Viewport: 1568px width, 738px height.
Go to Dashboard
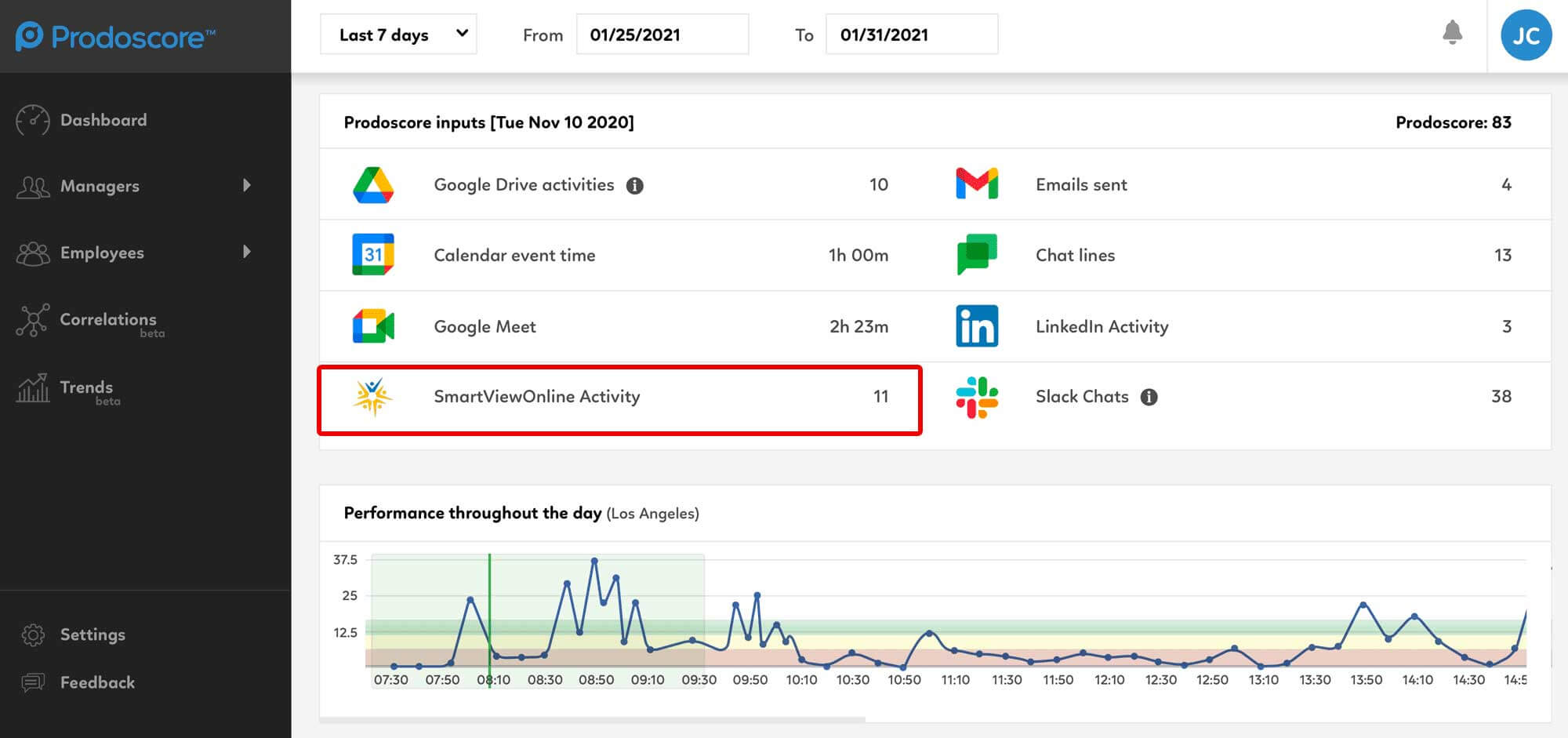(x=103, y=120)
